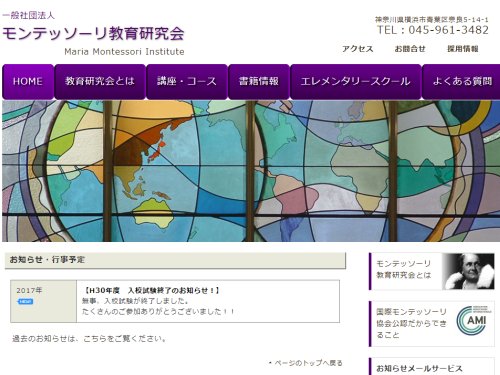The image size is (500, 375).
Task: Click the stained glass world map banner
Action: [251, 171]
